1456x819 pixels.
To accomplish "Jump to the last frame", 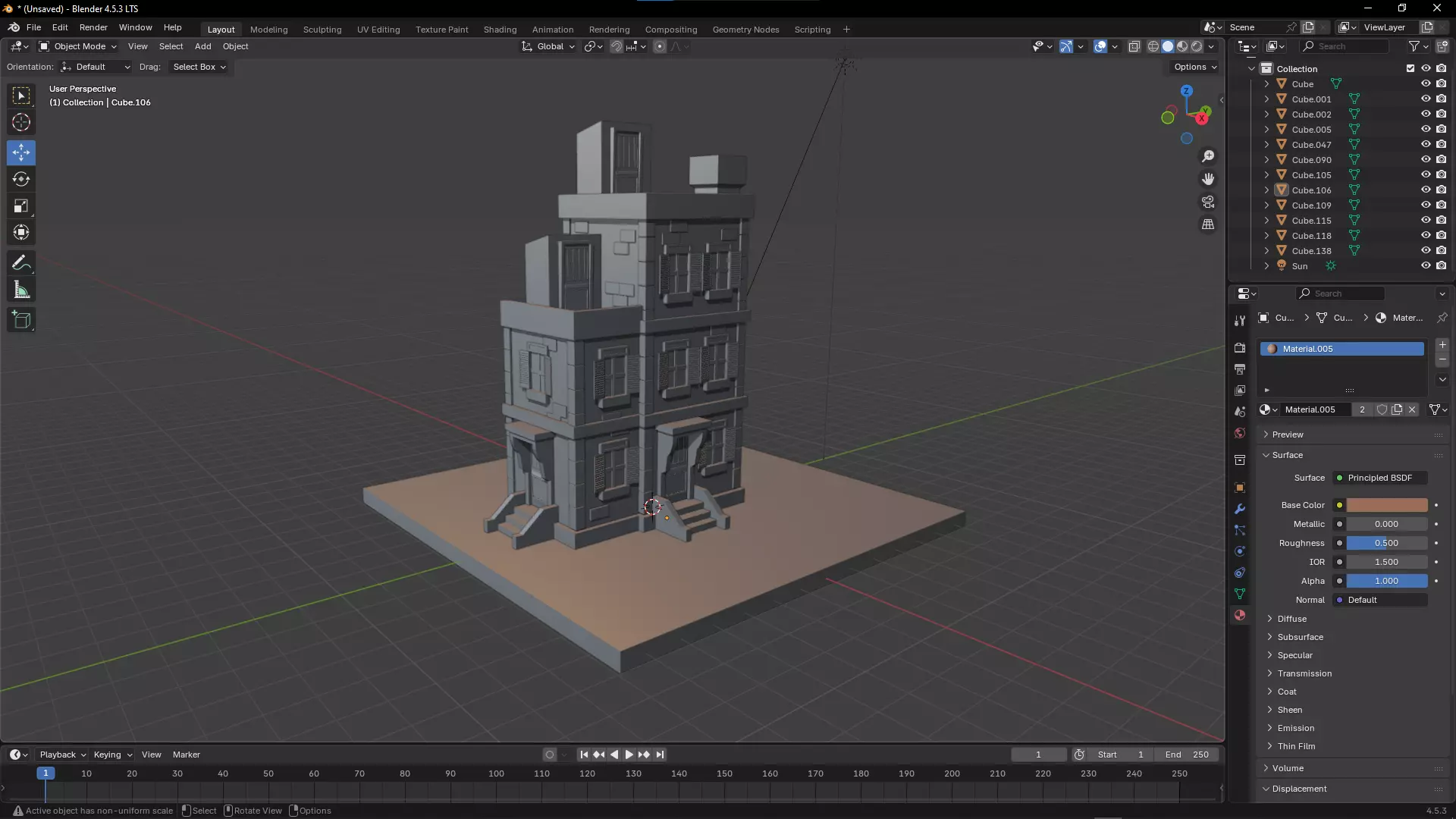I will point(660,755).
